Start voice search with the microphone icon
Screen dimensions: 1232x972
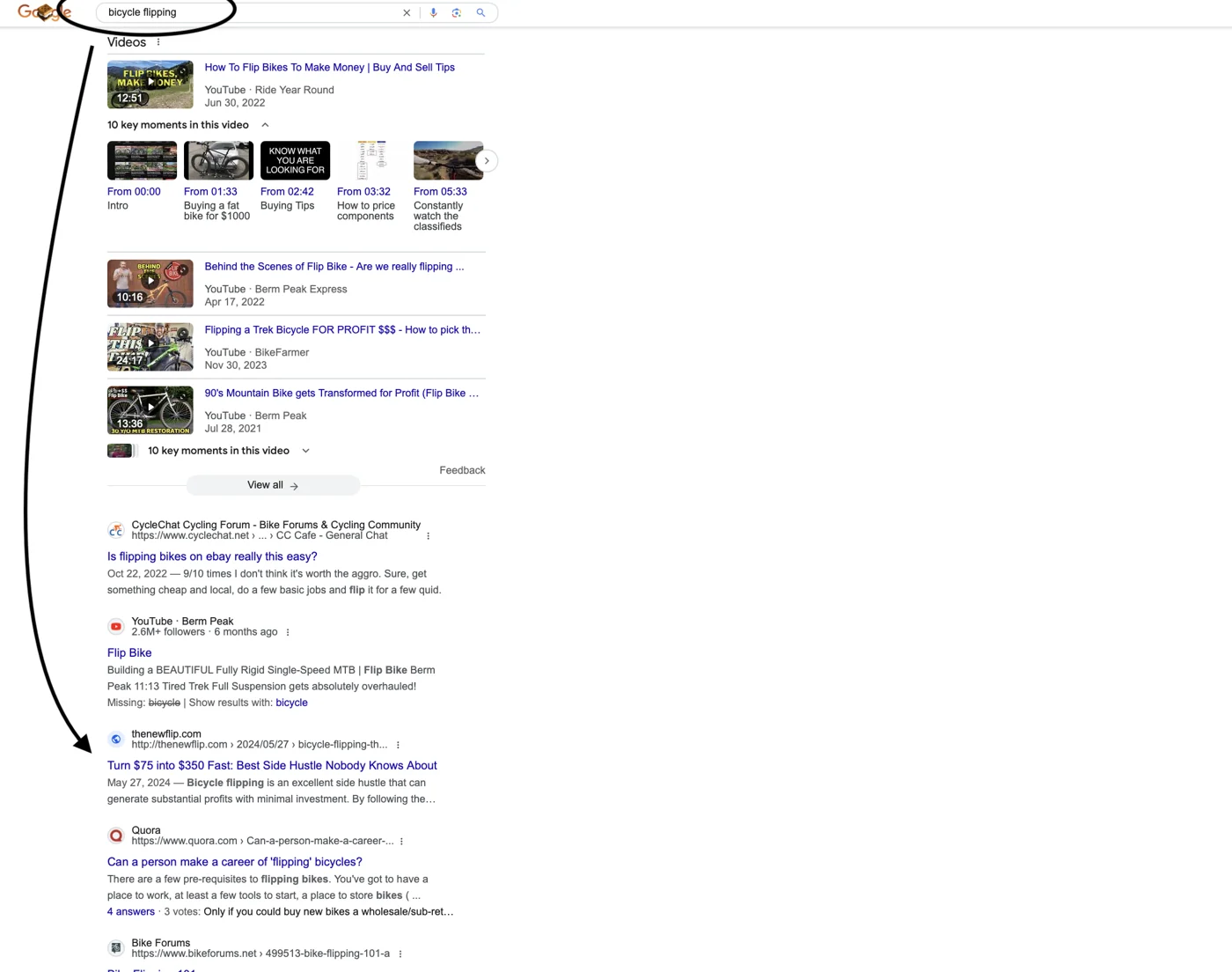pos(433,13)
